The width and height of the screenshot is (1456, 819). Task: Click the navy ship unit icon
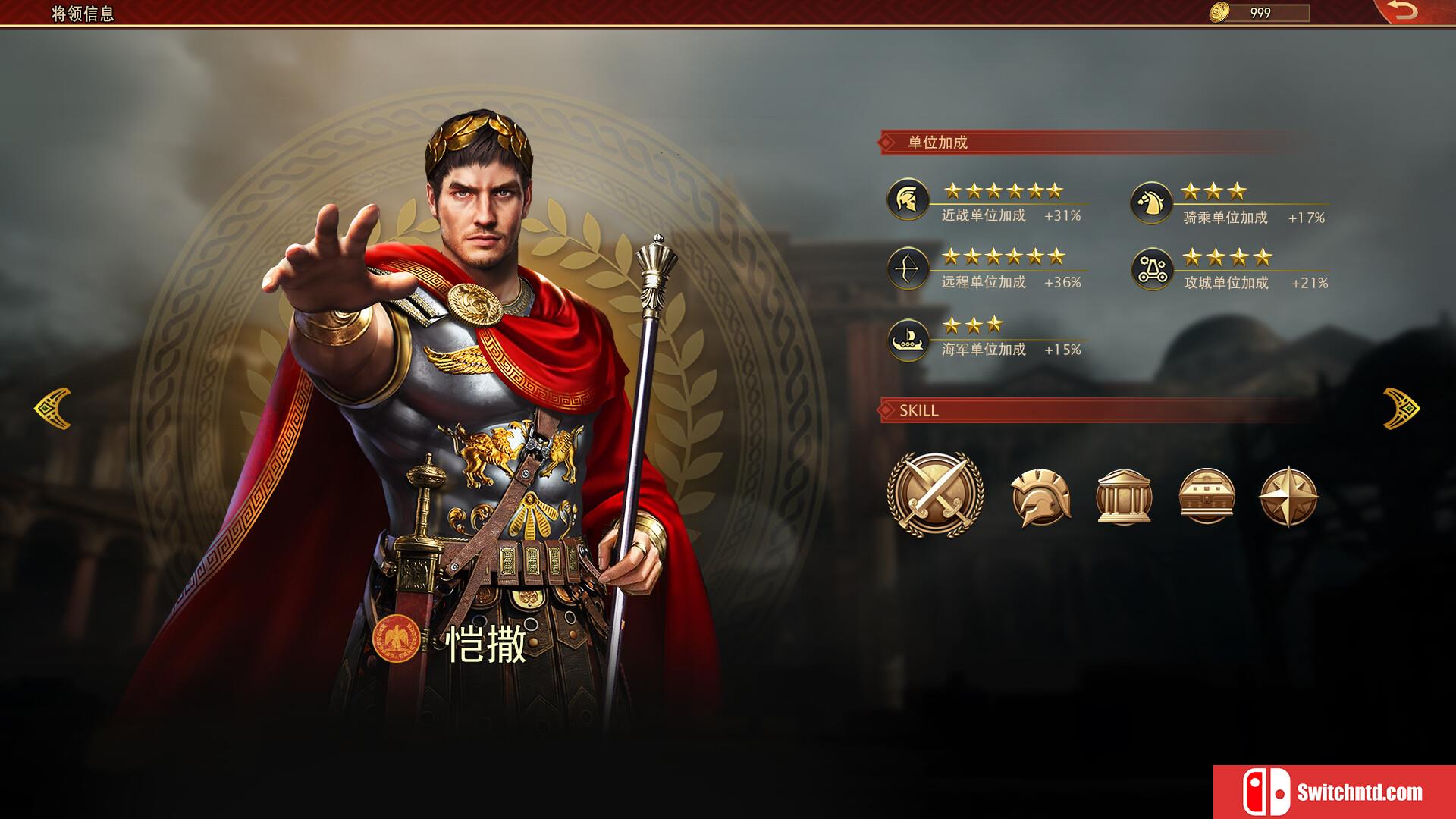[x=908, y=340]
